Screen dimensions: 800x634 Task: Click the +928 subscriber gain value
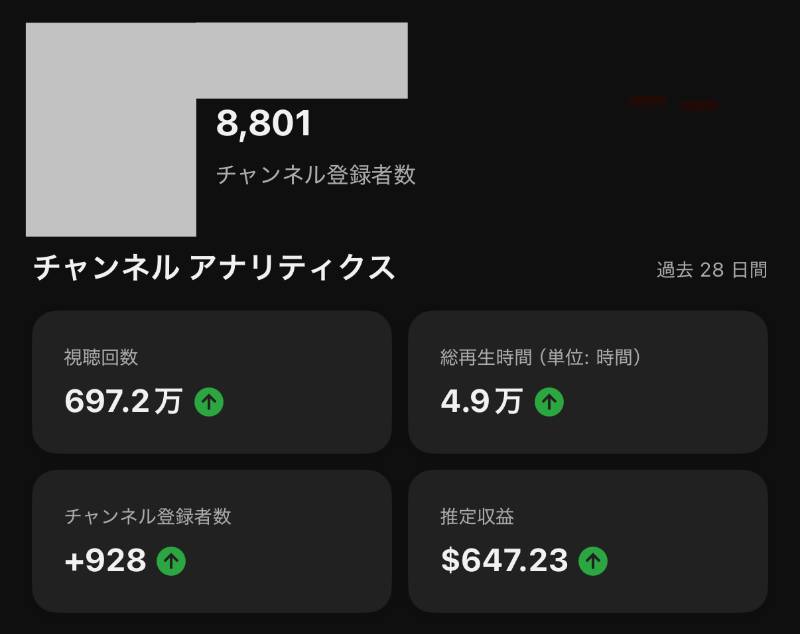click(x=106, y=561)
